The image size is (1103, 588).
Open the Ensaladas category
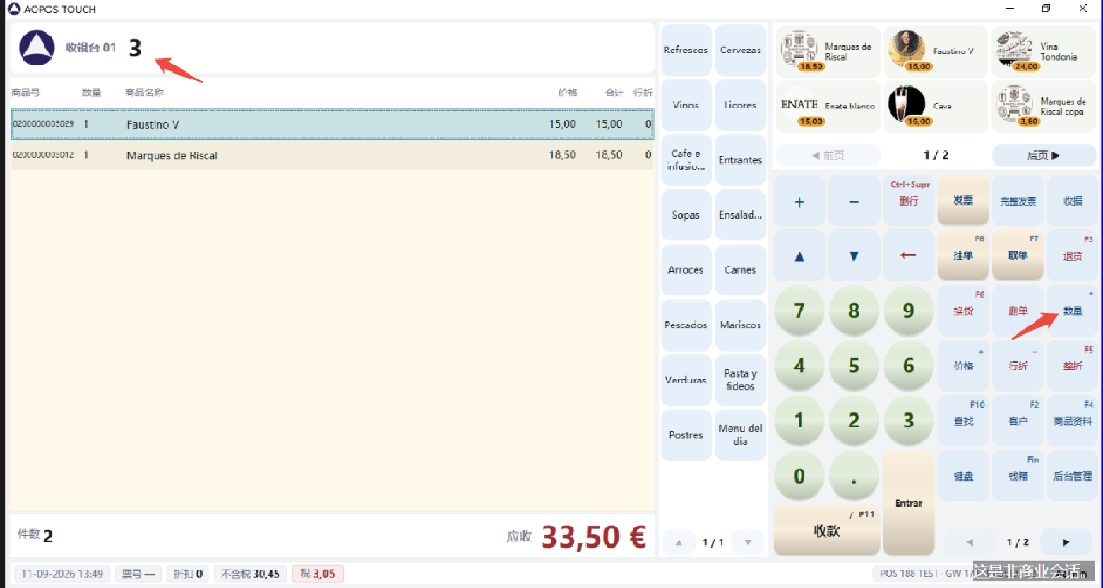(x=740, y=215)
